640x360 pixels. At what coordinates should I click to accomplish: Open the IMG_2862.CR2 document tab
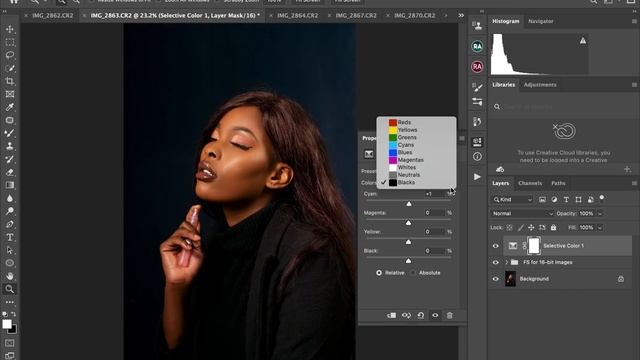(x=53, y=16)
